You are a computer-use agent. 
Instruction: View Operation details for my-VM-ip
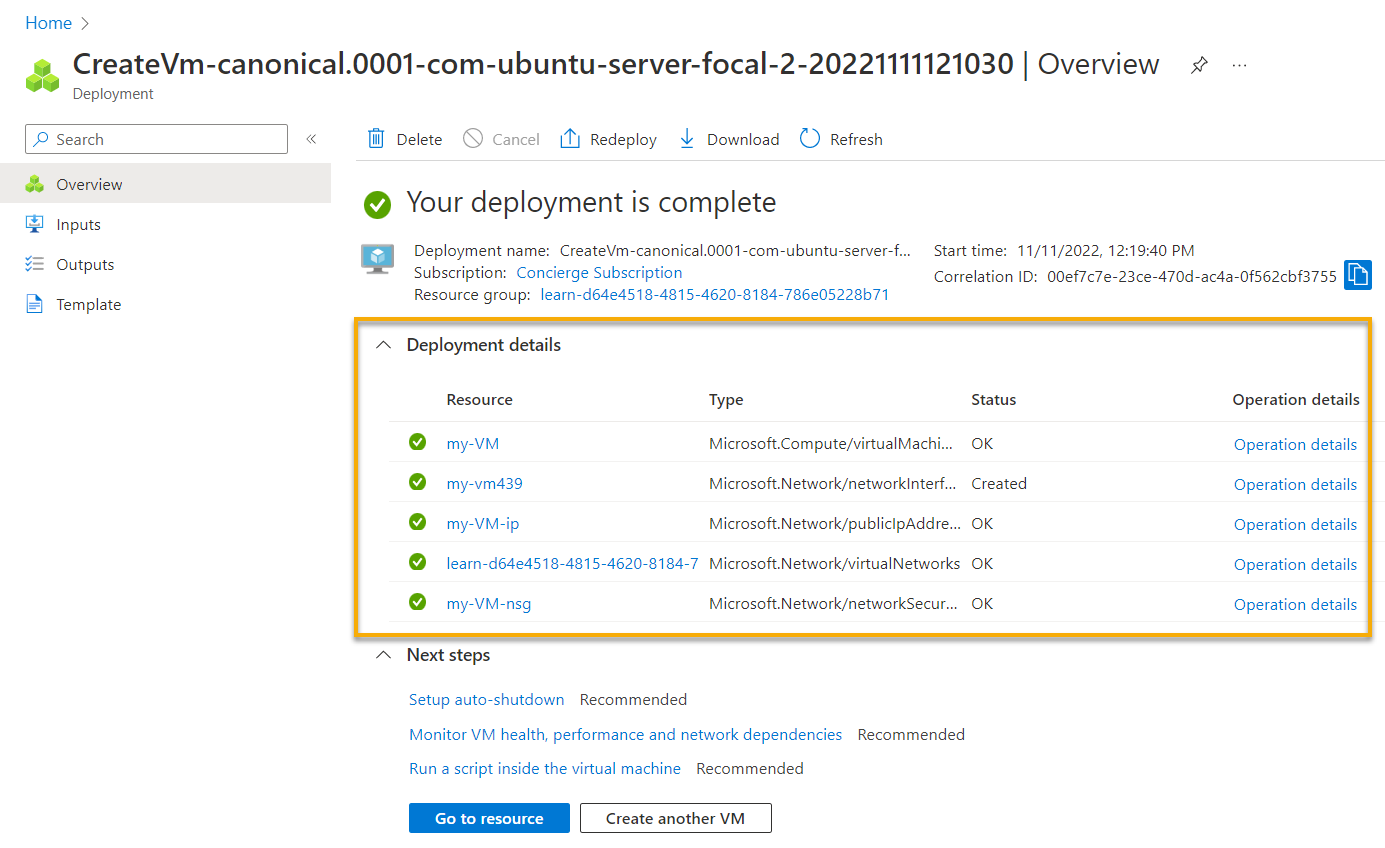tap(1295, 524)
